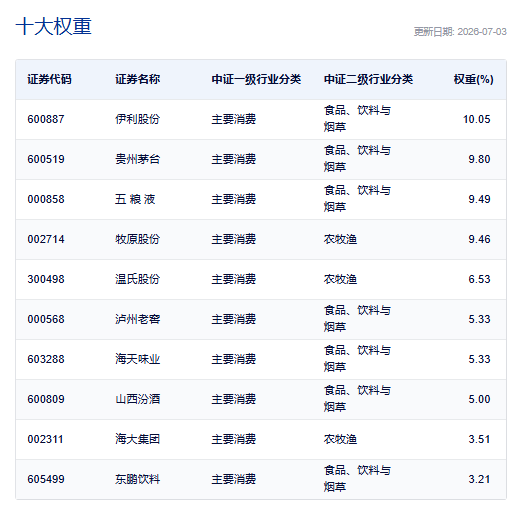Click the 中证二级行业分类 column header
The width and height of the screenshot is (522, 517).
pyautogui.click(x=368, y=79)
